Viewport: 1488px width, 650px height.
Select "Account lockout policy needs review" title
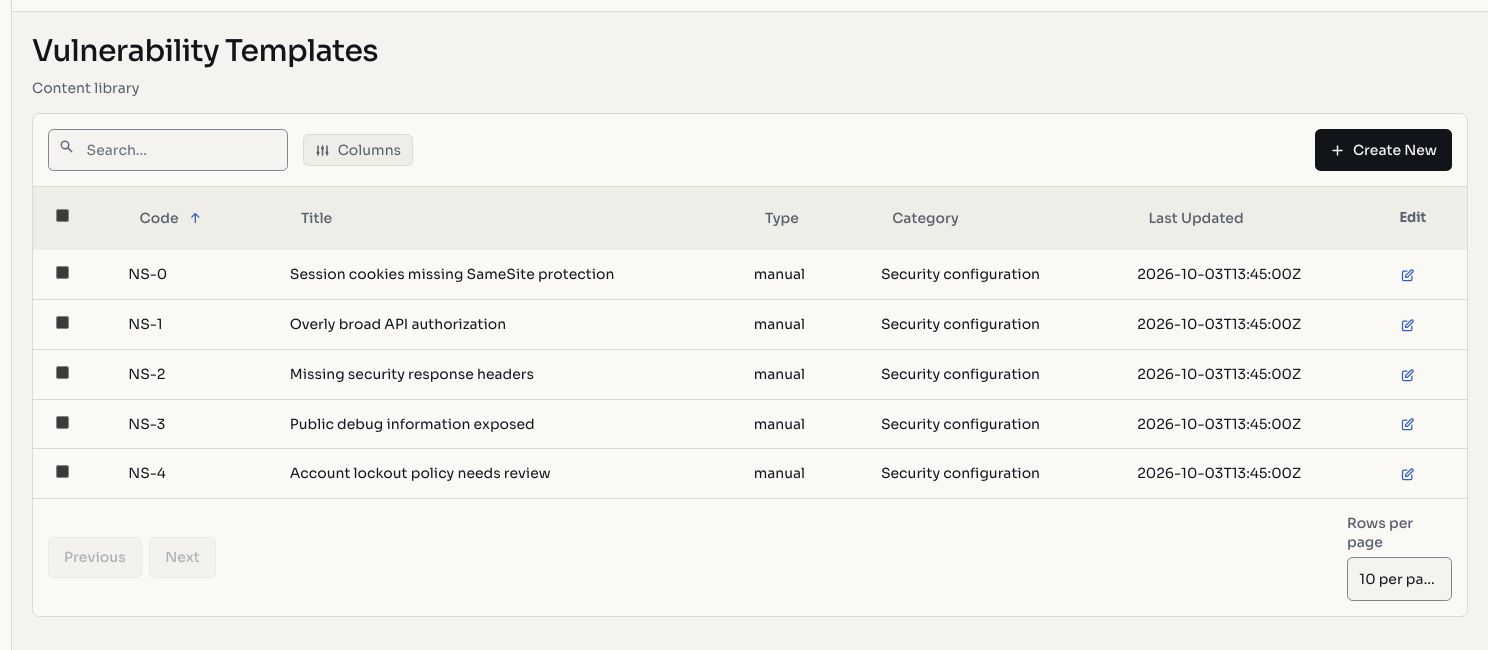tap(420, 473)
